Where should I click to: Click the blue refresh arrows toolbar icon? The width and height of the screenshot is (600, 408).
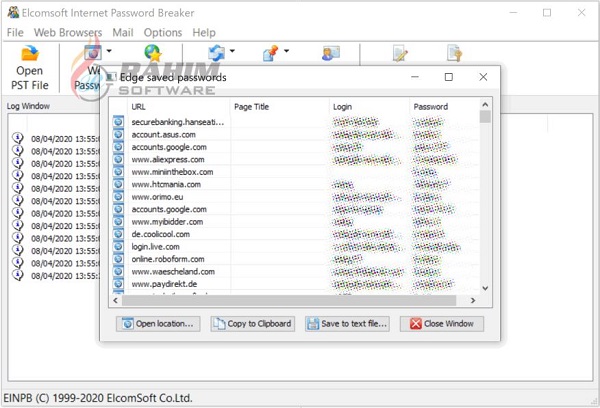point(216,53)
